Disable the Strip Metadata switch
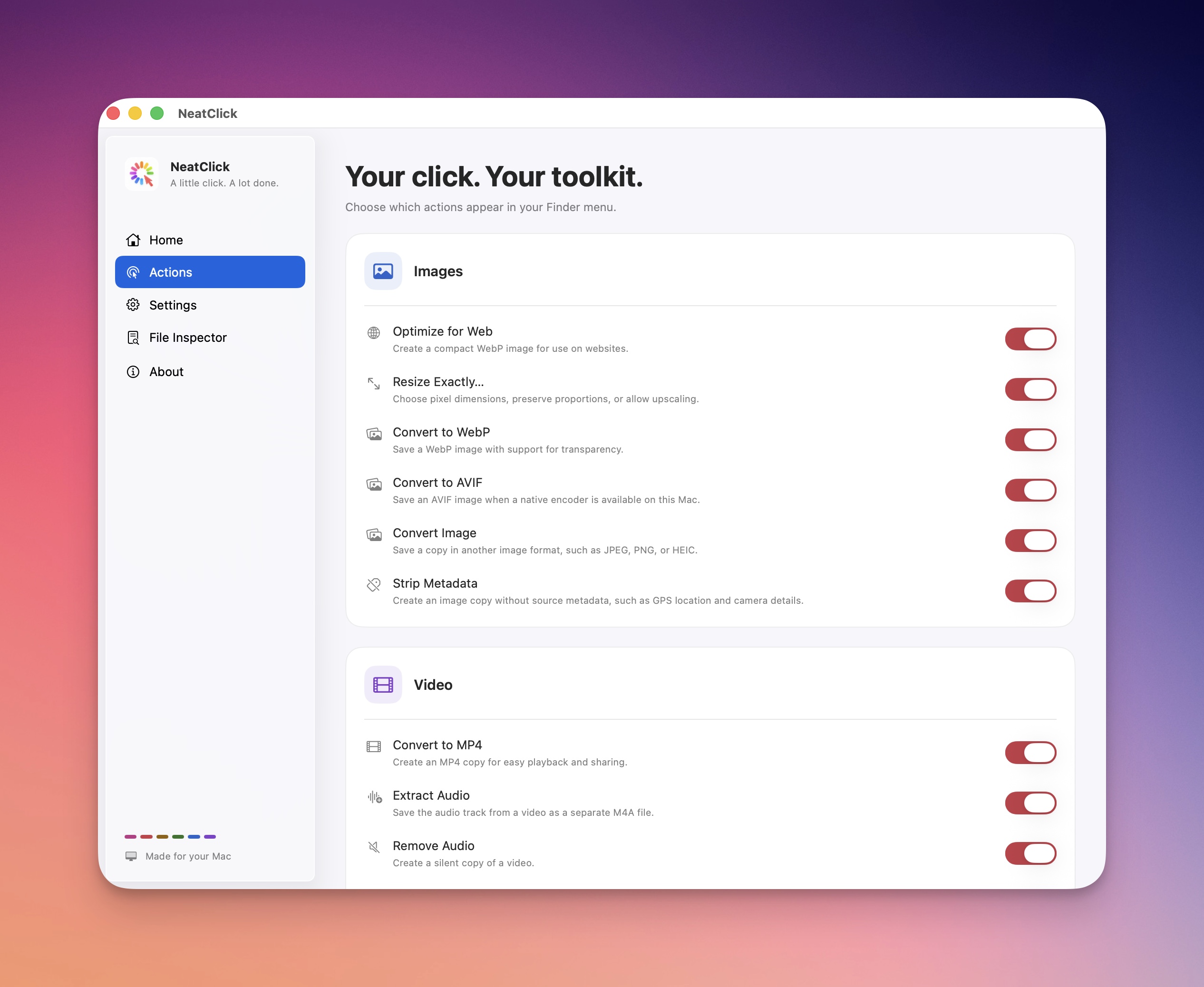Viewport: 1204px width, 987px height. coord(1030,590)
